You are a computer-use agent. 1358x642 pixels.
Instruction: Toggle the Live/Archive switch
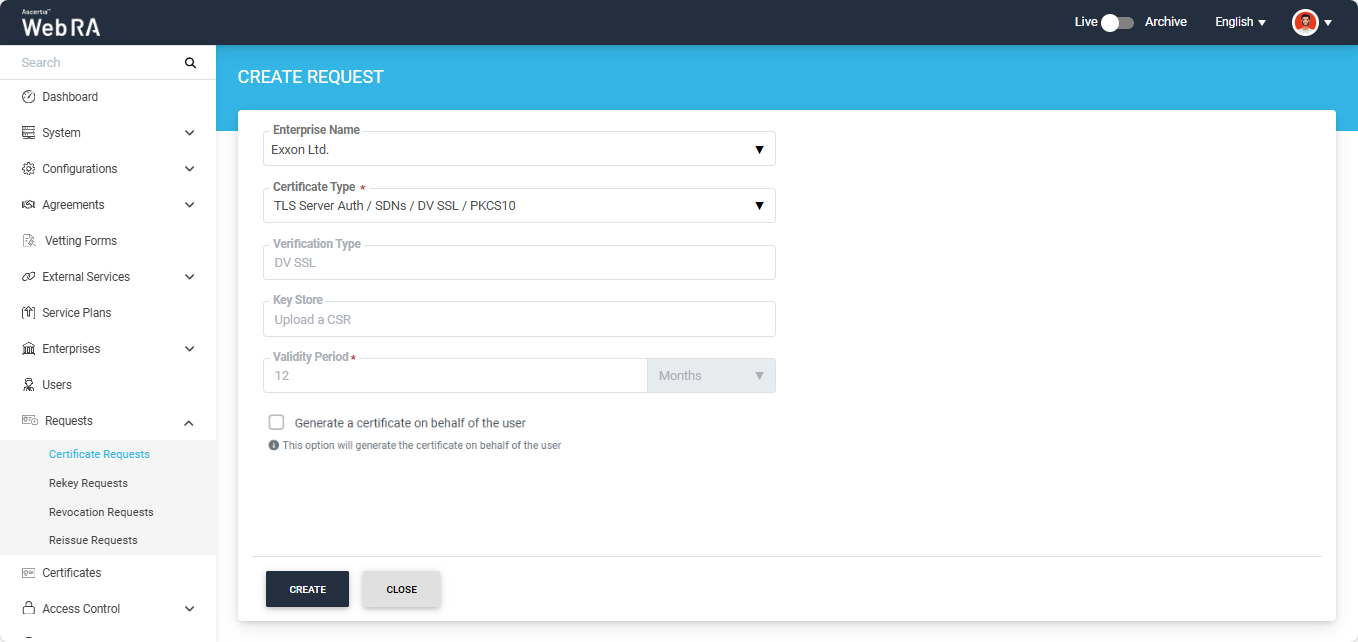point(1116,22)
